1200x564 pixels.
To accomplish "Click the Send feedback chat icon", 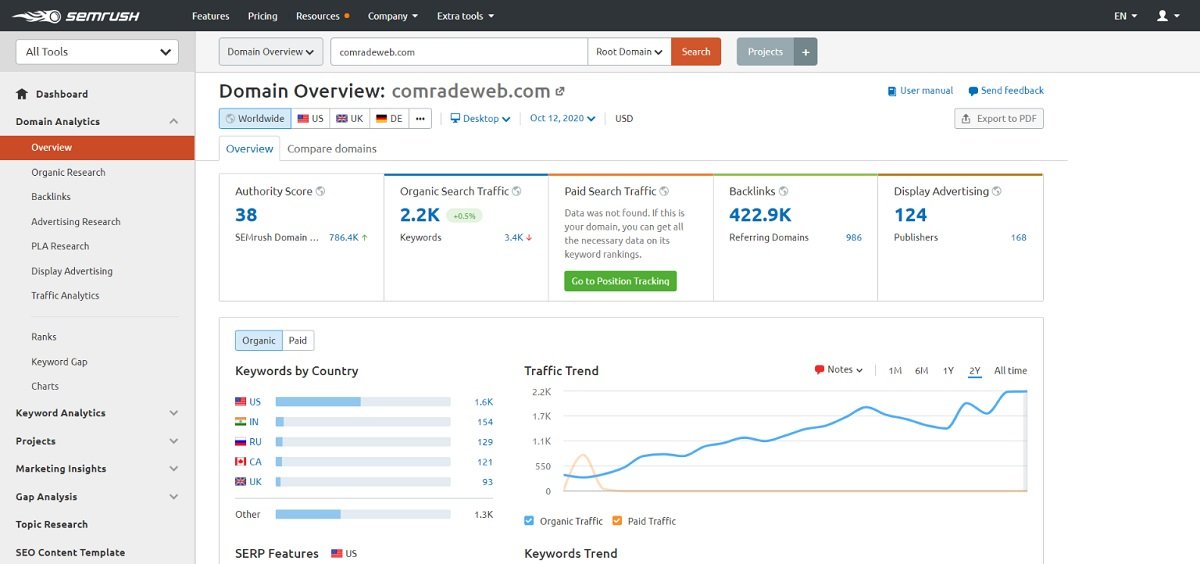I will (x=973, y=91).
